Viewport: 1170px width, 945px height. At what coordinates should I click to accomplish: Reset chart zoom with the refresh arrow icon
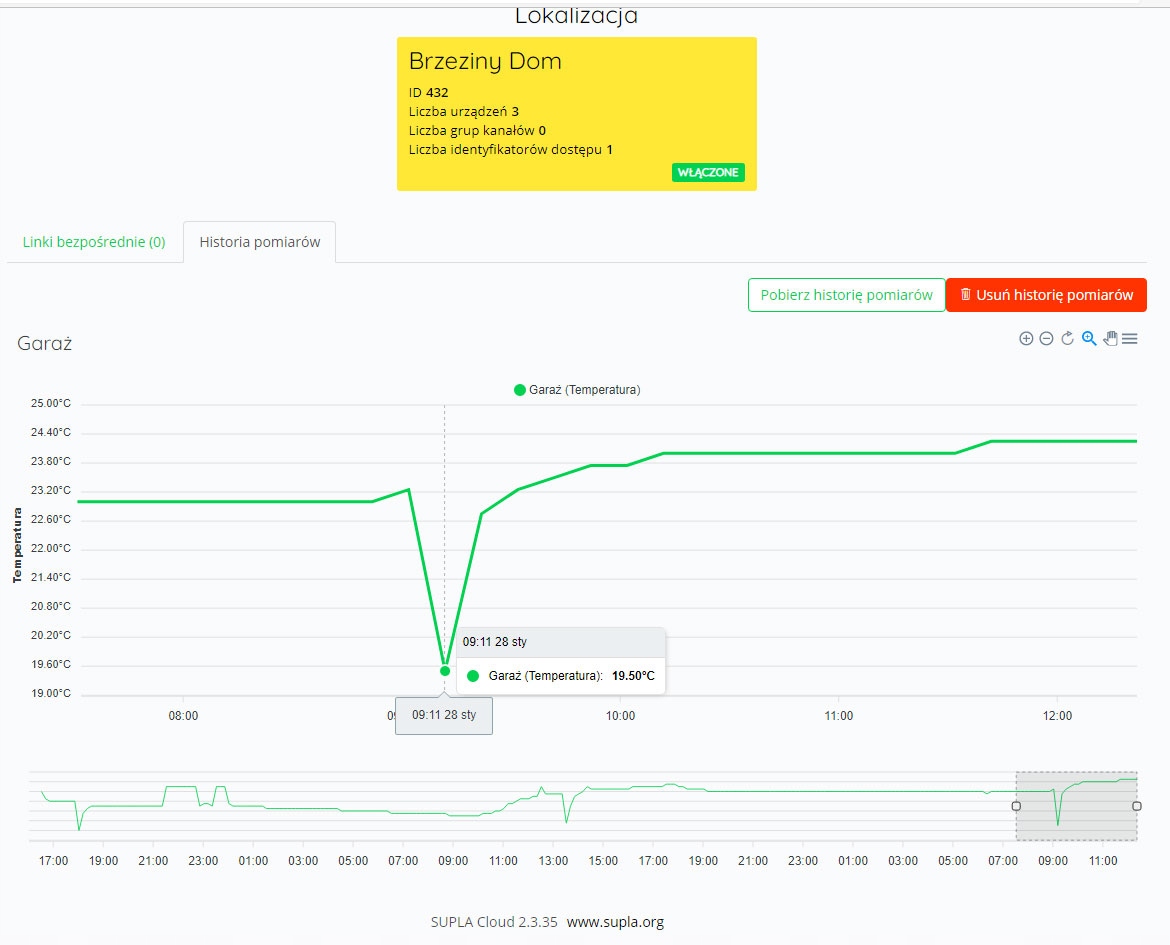[x=1068, y=339]
